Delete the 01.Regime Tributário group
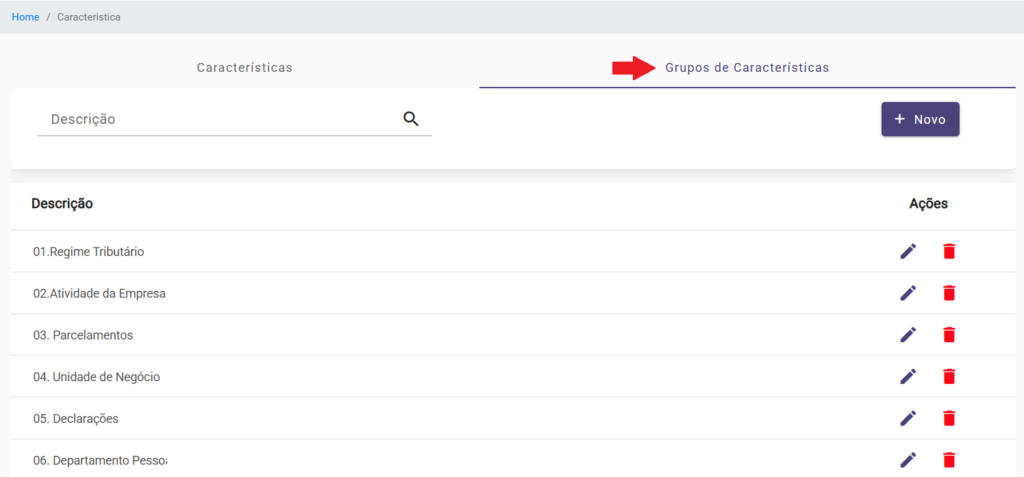The height and width of the screenshot is (477, 1024). [x=949, y=251]
